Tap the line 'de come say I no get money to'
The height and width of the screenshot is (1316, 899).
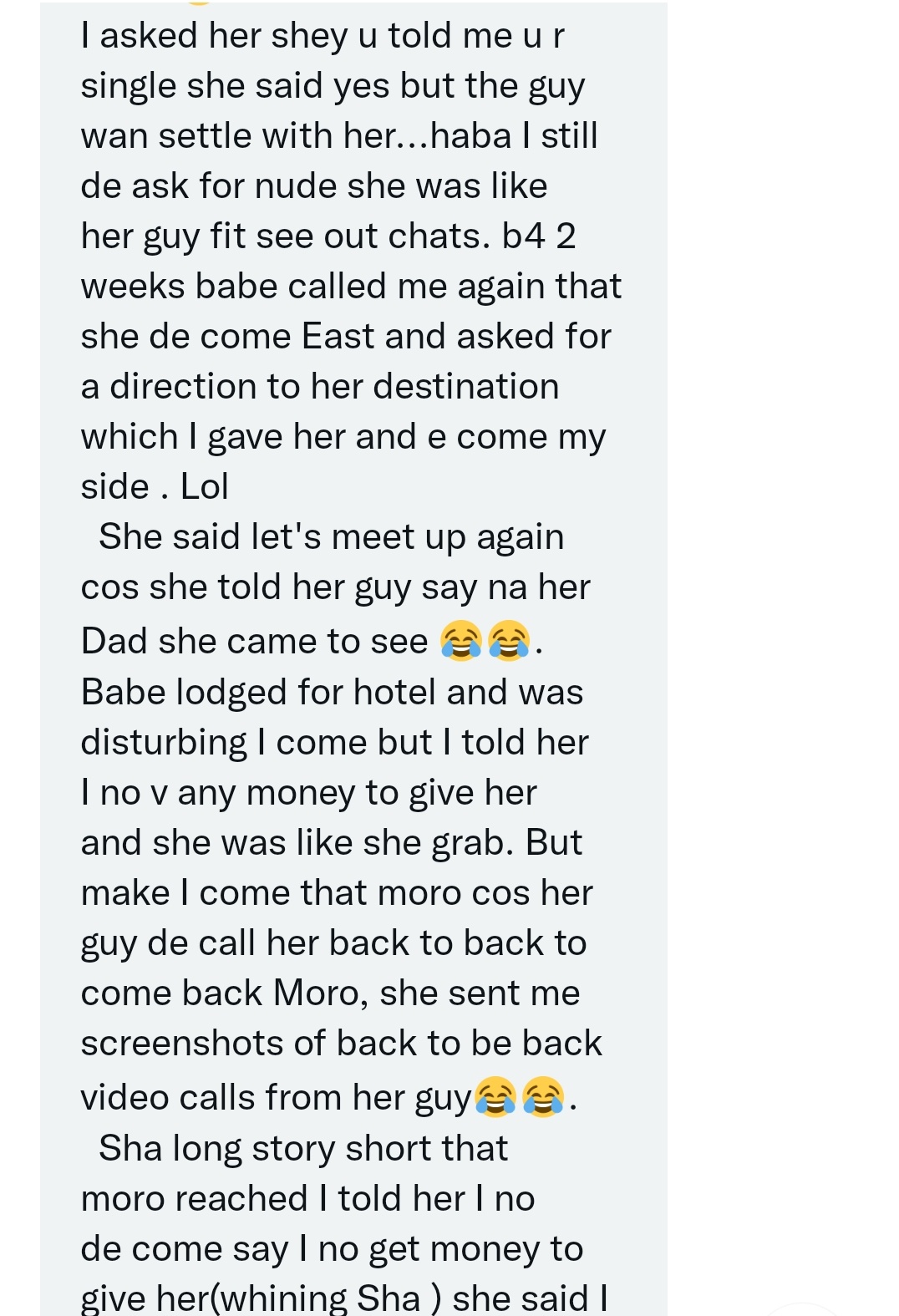[332, 1249]
